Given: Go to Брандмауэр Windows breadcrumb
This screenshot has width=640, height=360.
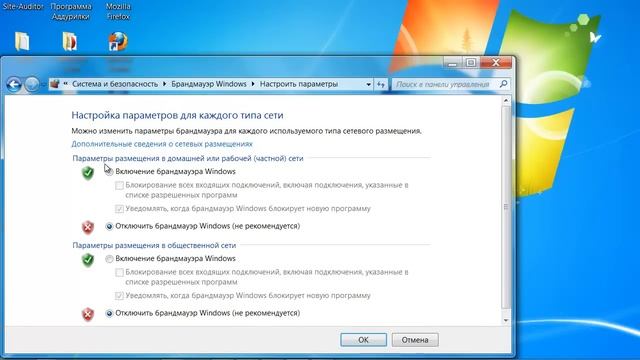Looking at the screenshot, I should tap(209, 84).
